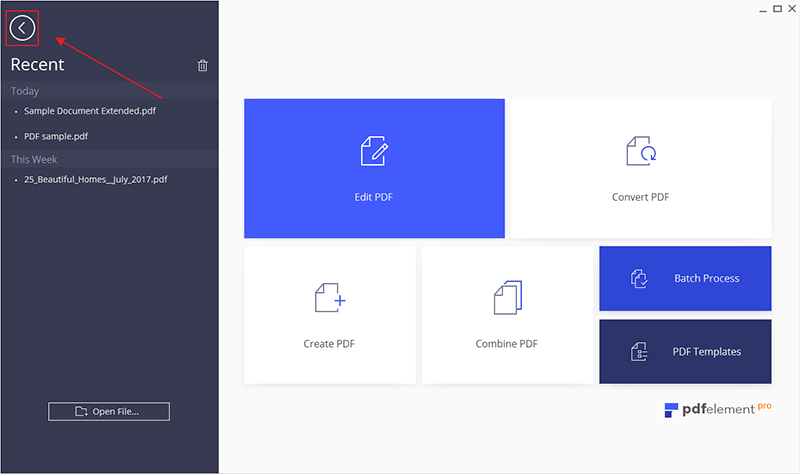Maximize the PDFelement window
This screenshot has width=800, height=474.
(x=778, y=9)
